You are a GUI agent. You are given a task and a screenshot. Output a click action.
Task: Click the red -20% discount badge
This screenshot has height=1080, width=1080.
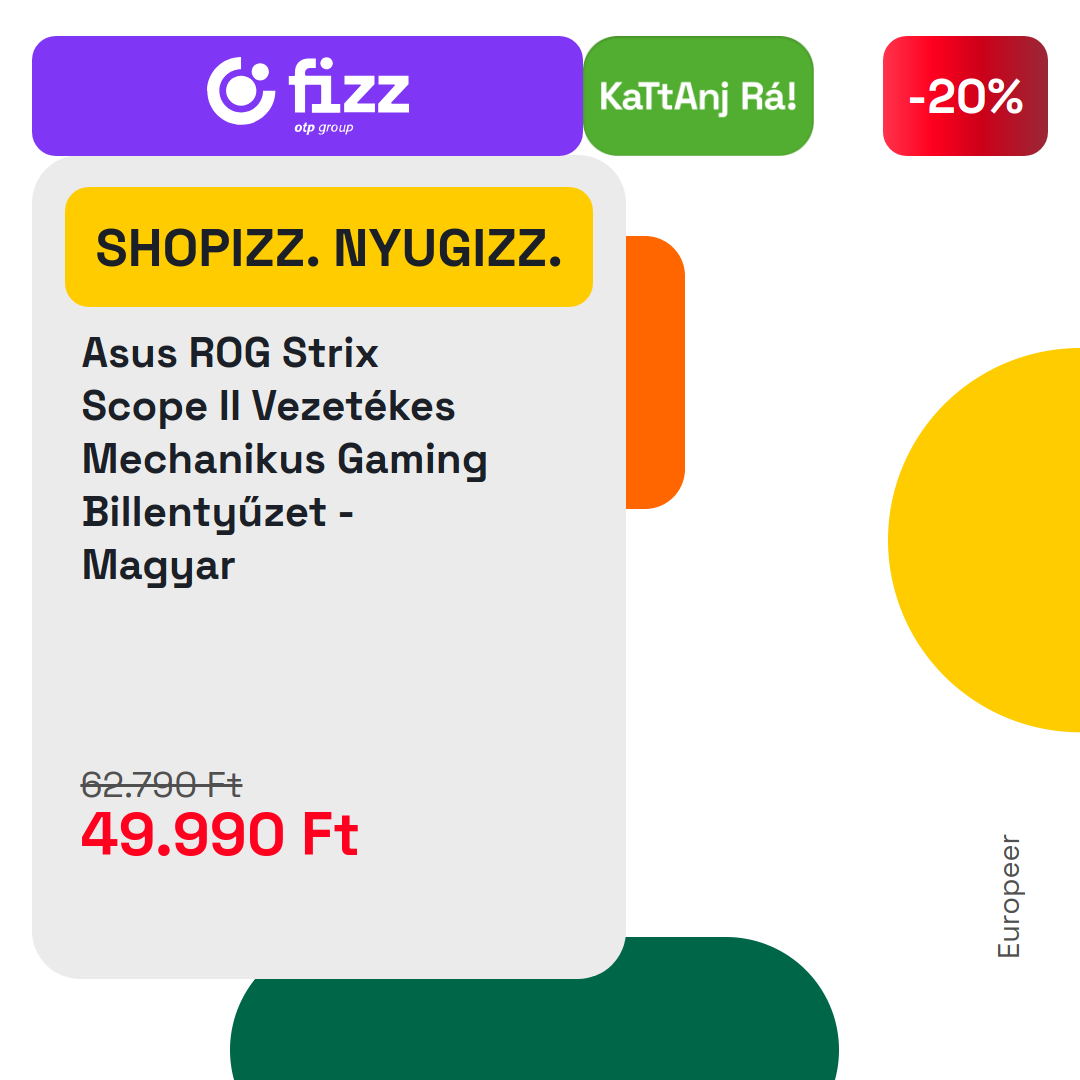[x=965, y=96]
